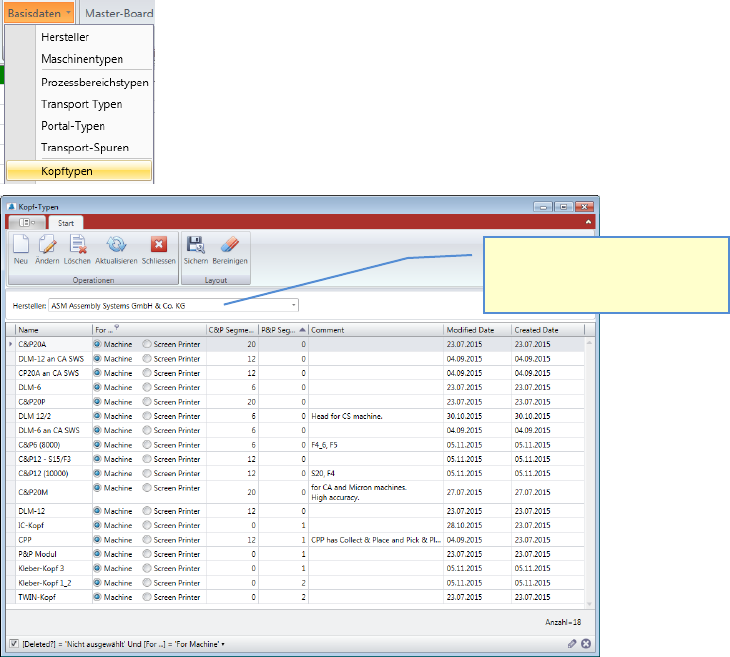
Task: Choose highlighted Kopftypen menu entry
Action: point(79,171)
